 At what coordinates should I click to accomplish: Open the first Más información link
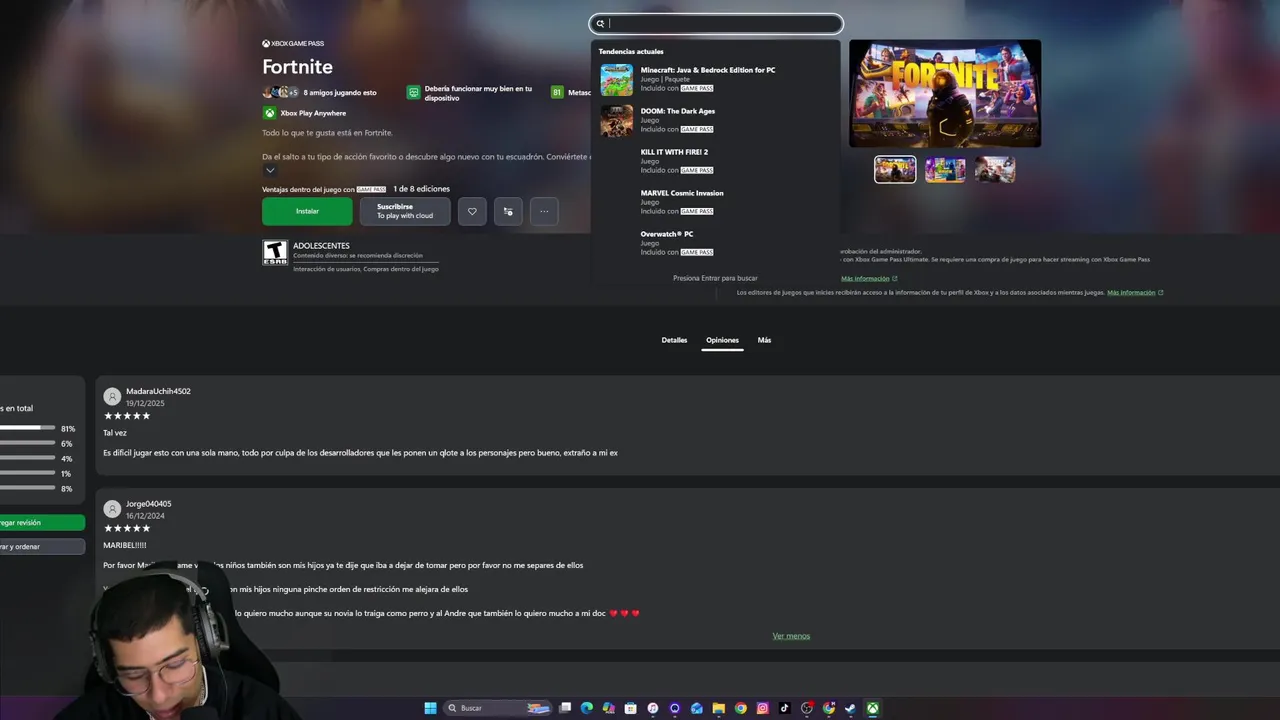tap(866, 279)
